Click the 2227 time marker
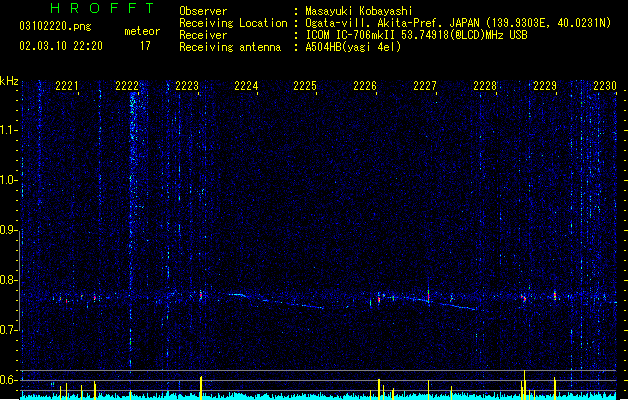 [425, 86]
